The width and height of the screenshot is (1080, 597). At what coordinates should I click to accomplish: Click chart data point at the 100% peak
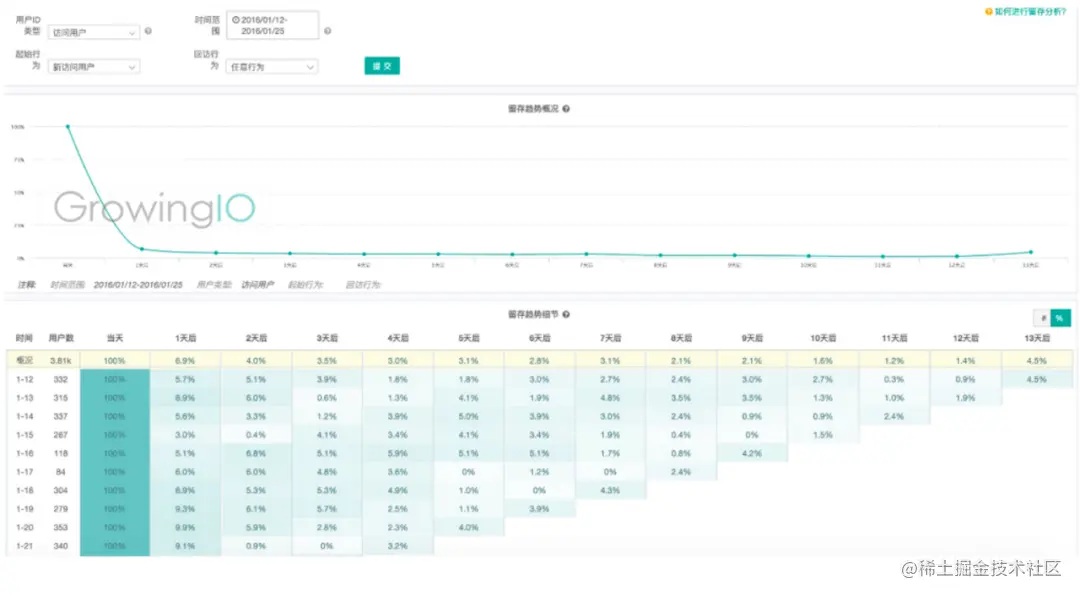[68, 127]
